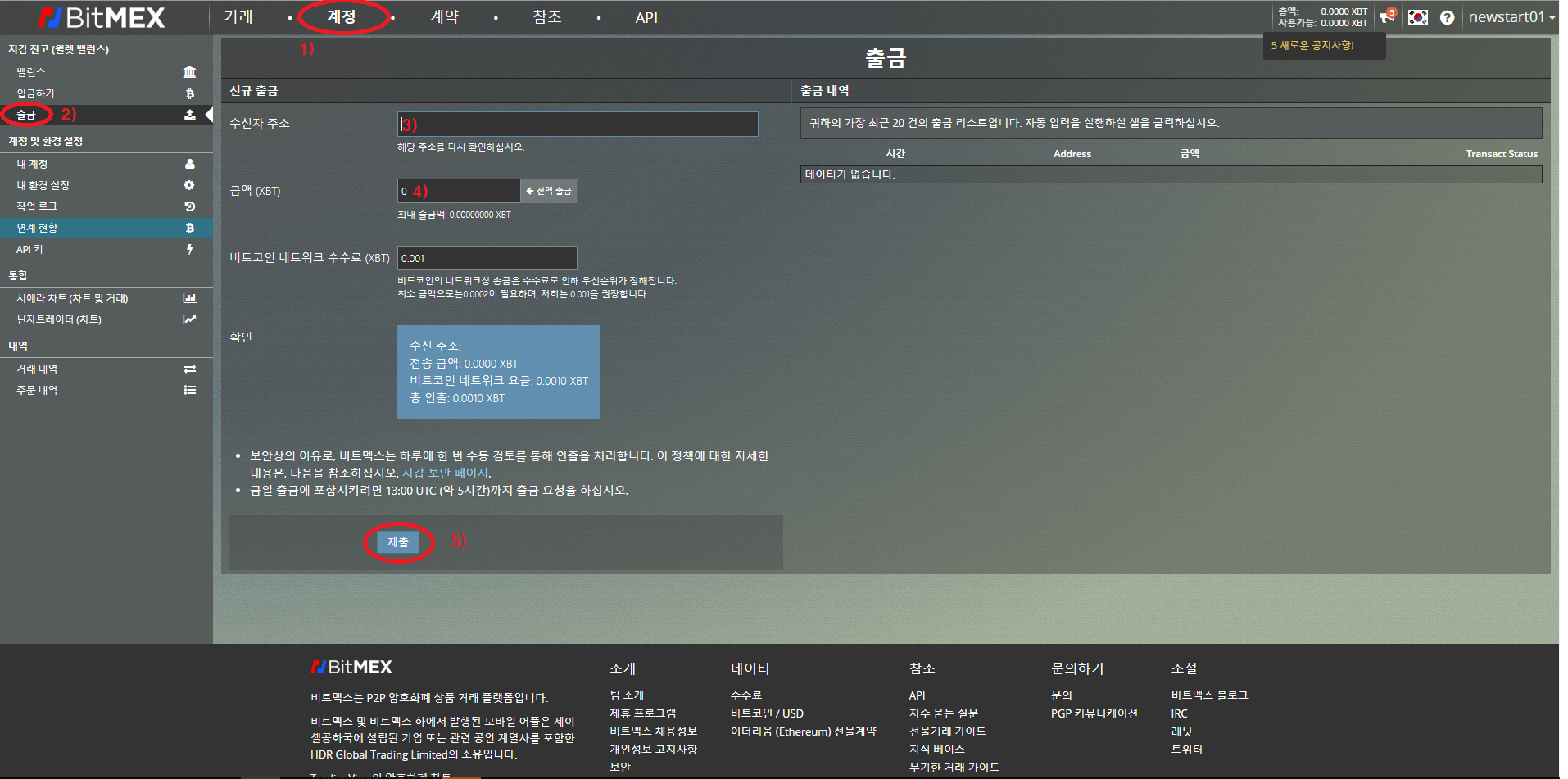Screen dimensions: 1568x779
Task: Click the bar chart icon beside 시에라 차트
Action: click(189, 298)
